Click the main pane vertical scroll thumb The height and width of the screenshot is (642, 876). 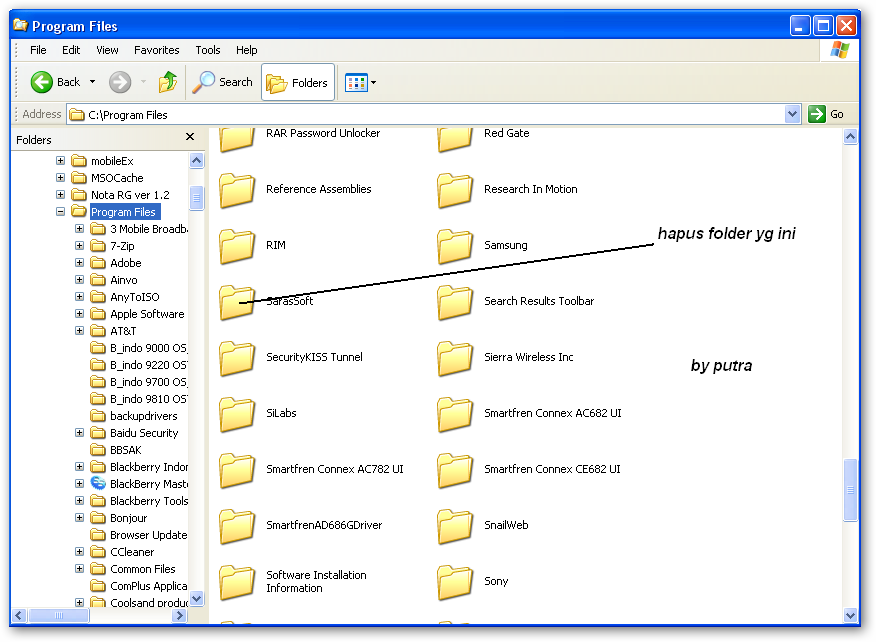850,490
